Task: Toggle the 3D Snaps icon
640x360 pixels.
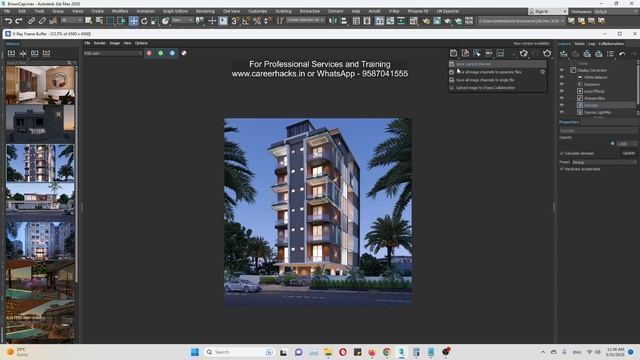Action: pyautogui.click(x=235, y=21)
